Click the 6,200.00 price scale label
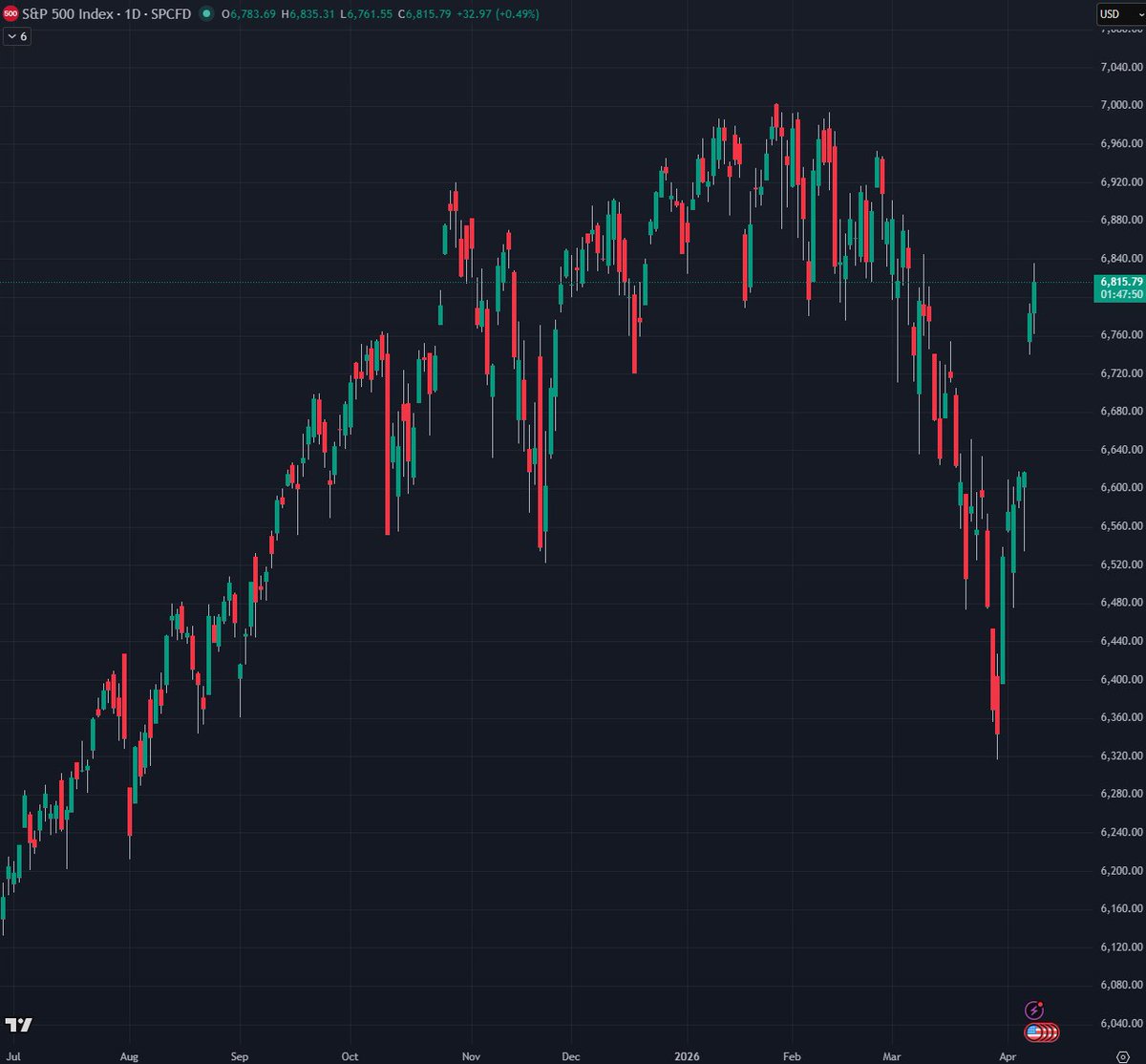This screenshot has height=1064, width=1146. point(1121,870)
